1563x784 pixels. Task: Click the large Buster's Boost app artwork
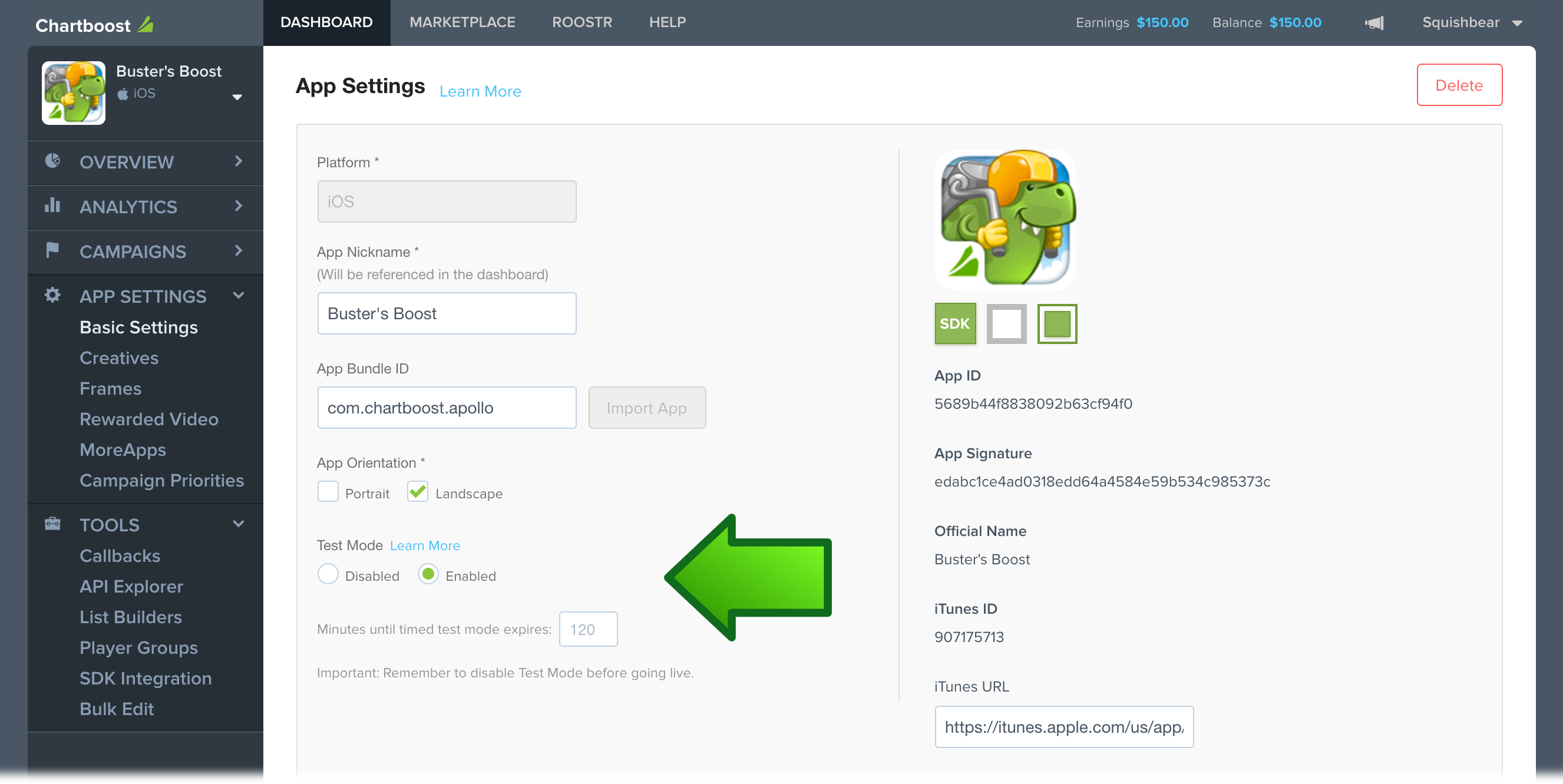tap(1006, 220)
